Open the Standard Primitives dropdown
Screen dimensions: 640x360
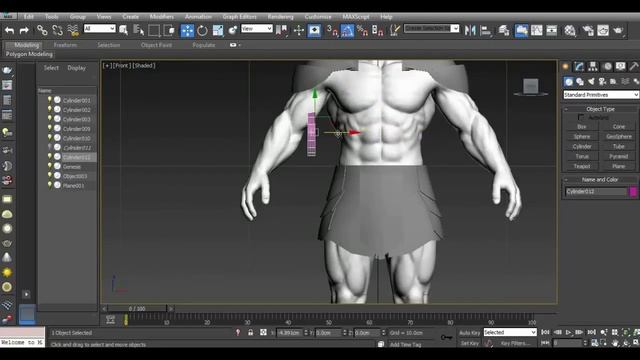tap(601, 95)
